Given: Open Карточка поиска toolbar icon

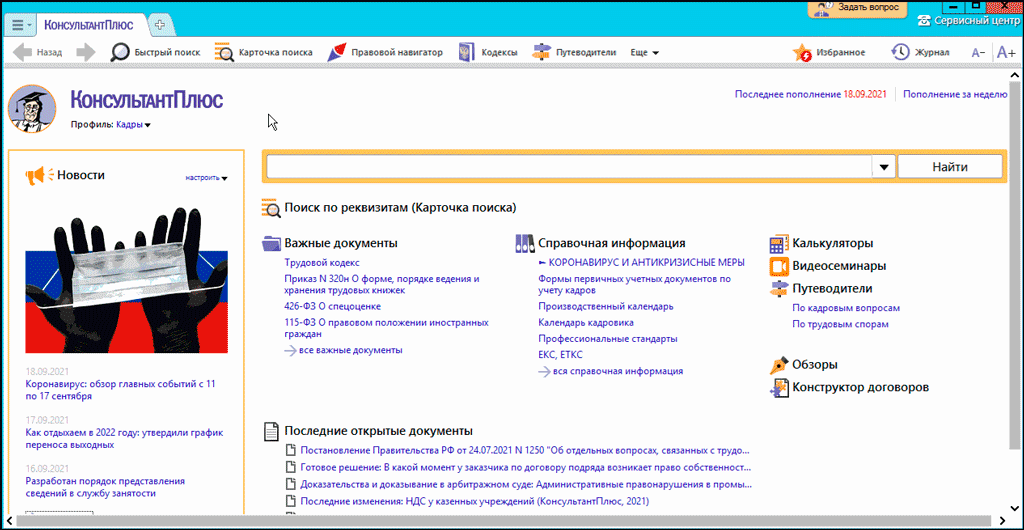Looking at the screenshot, I should point(224,52).
